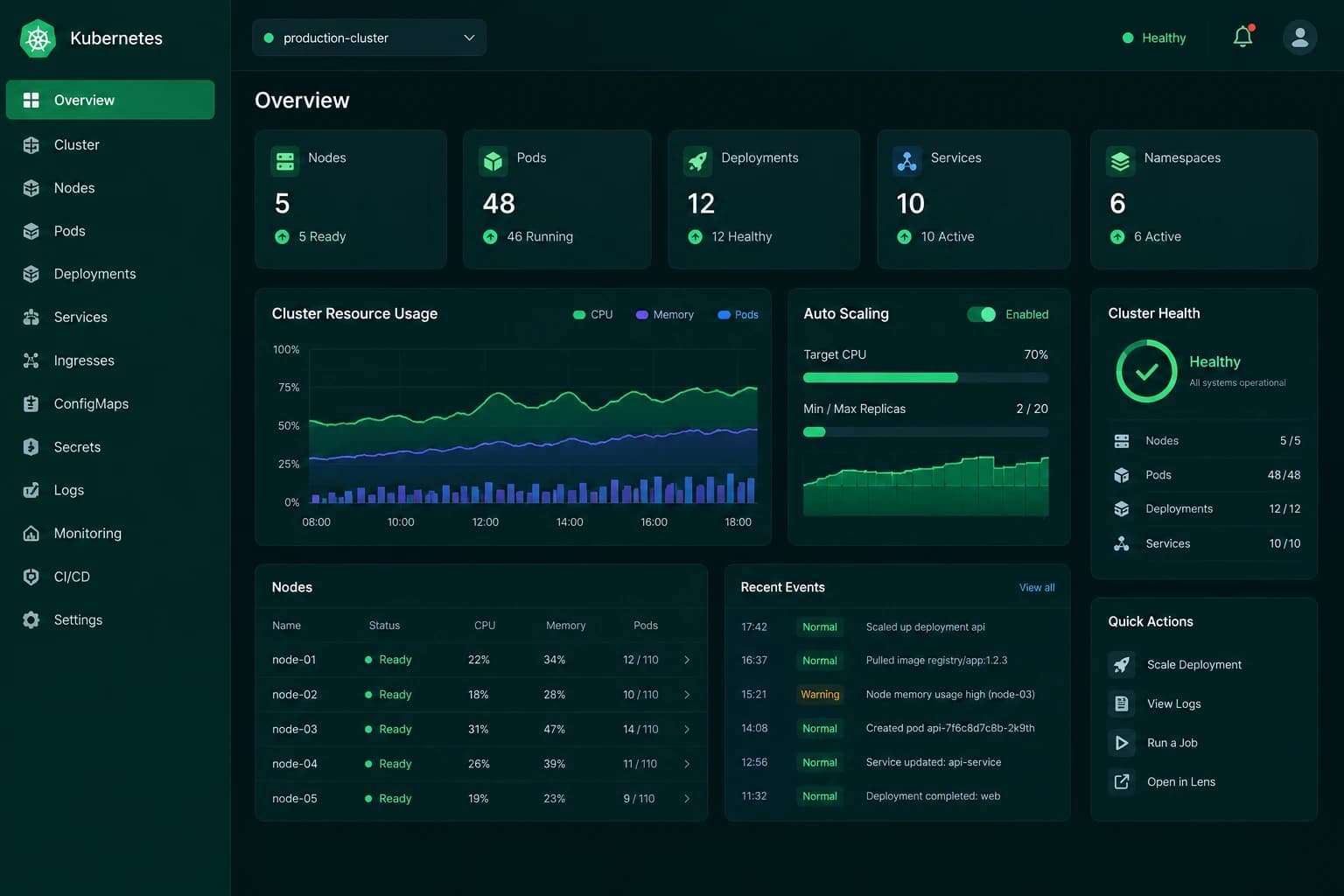This screenshot has width=1344, height=896.
Task: Click the Ingresses sidebar icon
Action: (x=31, y=360)
